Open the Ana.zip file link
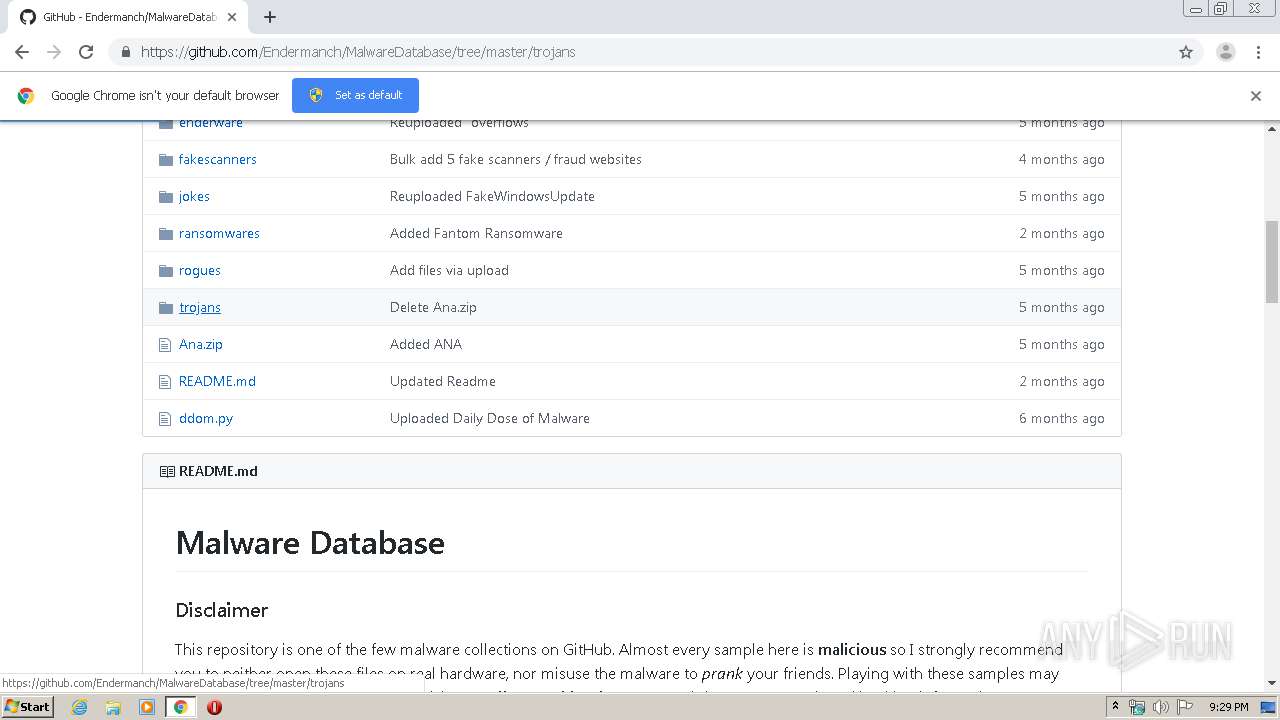Screen dimensions: 1280x720 pos(201,344)
